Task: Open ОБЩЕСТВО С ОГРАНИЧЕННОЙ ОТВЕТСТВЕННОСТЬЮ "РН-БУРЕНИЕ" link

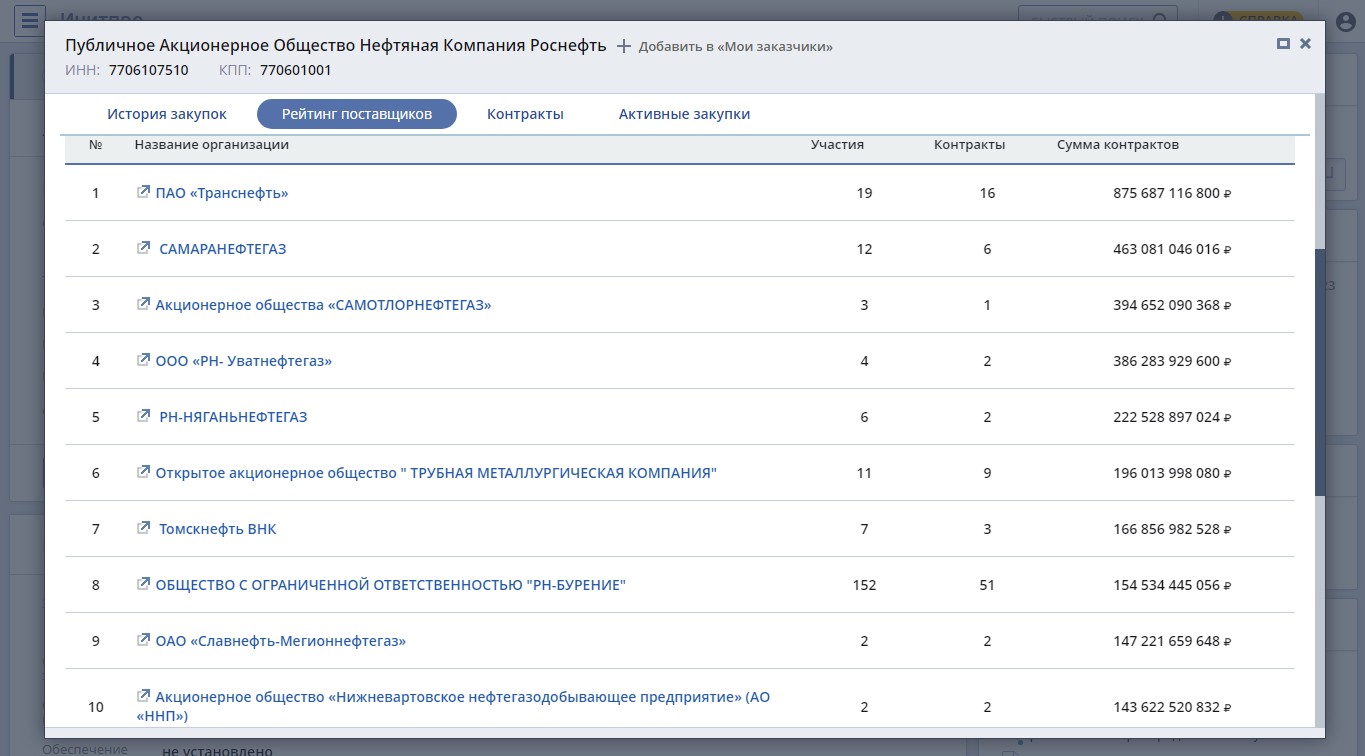Action: coord(390,585)
